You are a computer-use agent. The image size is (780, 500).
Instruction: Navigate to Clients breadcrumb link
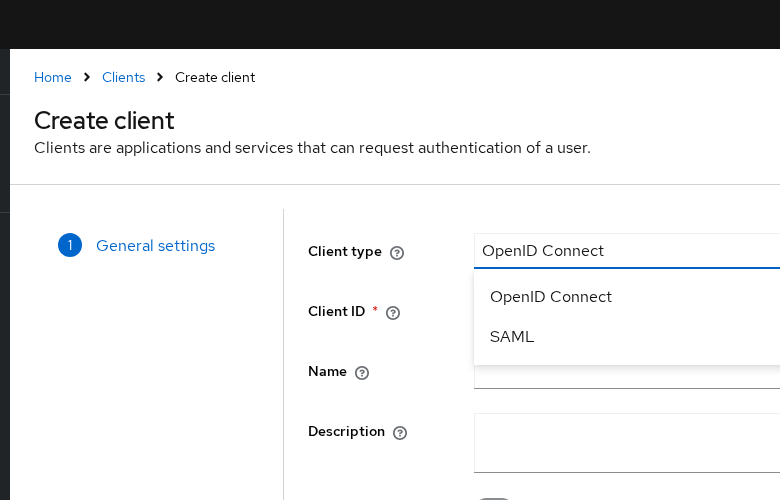pos(123,77)
